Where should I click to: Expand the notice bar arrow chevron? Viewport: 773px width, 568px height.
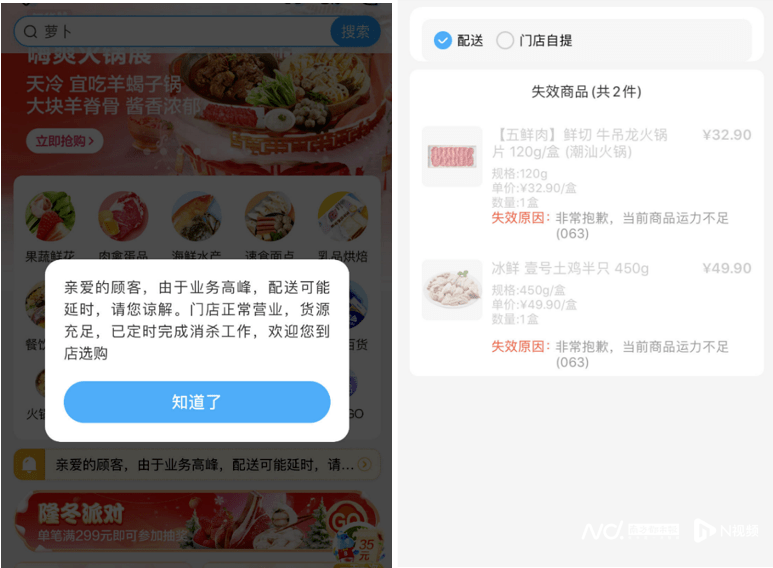[365, 464]
